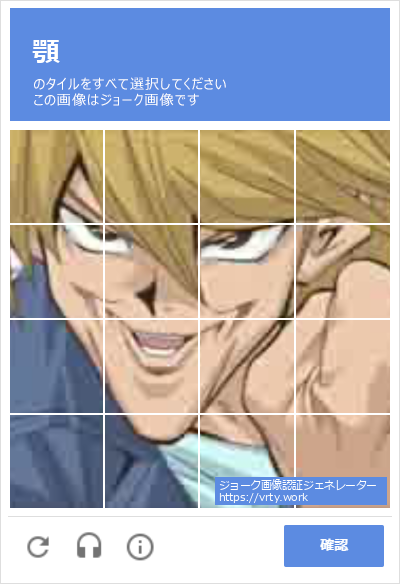This screenshot has height=584, width=400.
Task: Select the tile with the left eye and blue jacket
Action: click(56, 272)
